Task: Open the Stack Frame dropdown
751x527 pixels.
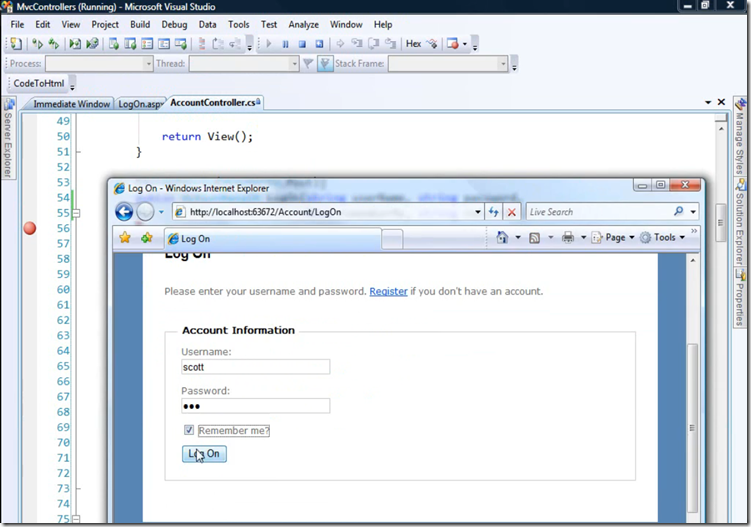Action: pos(502,63)
